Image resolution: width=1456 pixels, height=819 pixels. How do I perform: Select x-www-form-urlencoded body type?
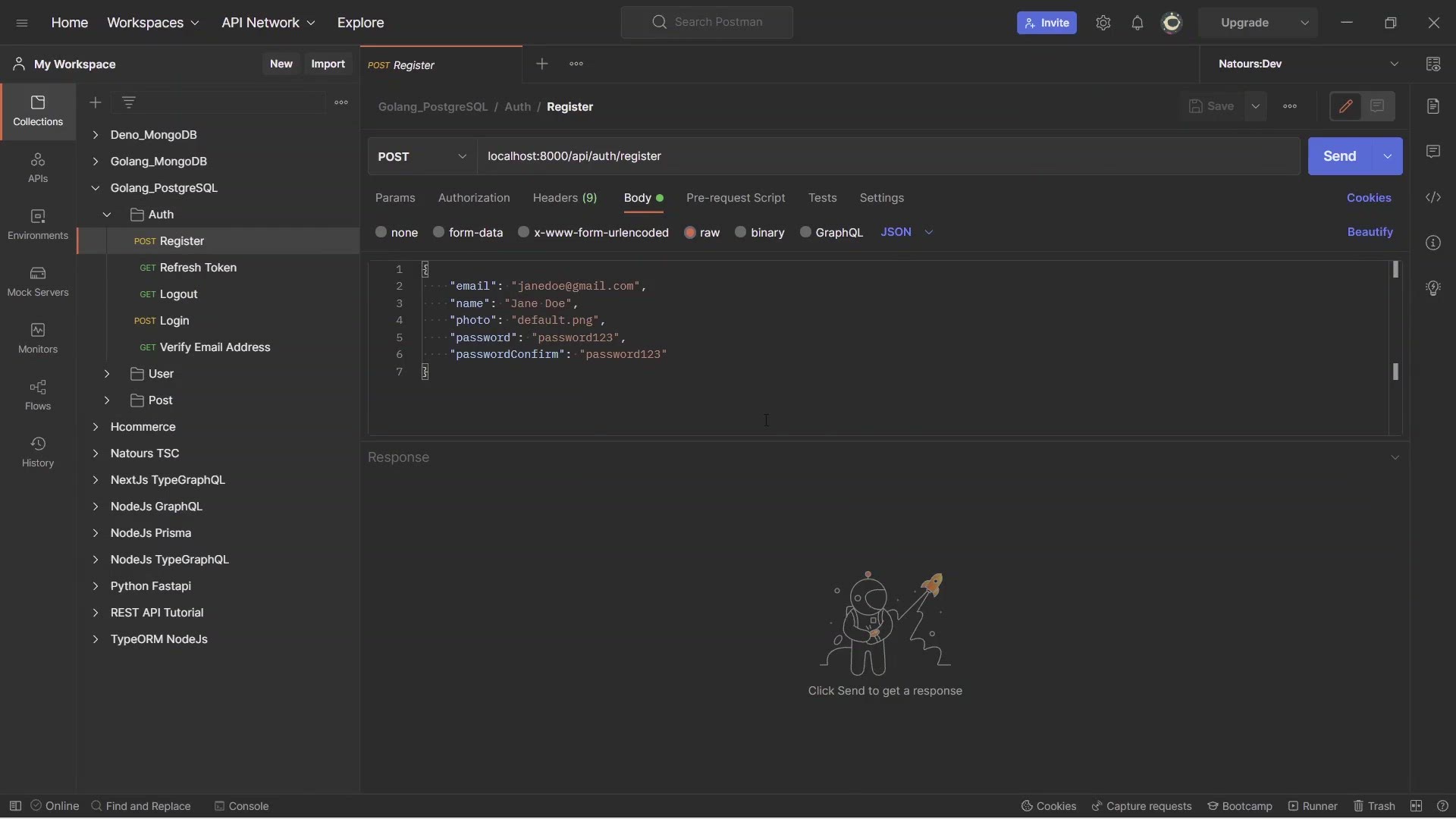click(x=523, y=232)
